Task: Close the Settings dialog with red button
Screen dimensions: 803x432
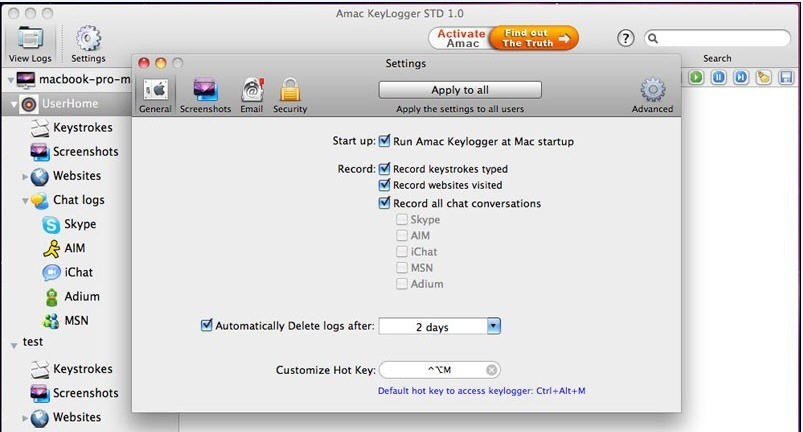Action: 144,63
